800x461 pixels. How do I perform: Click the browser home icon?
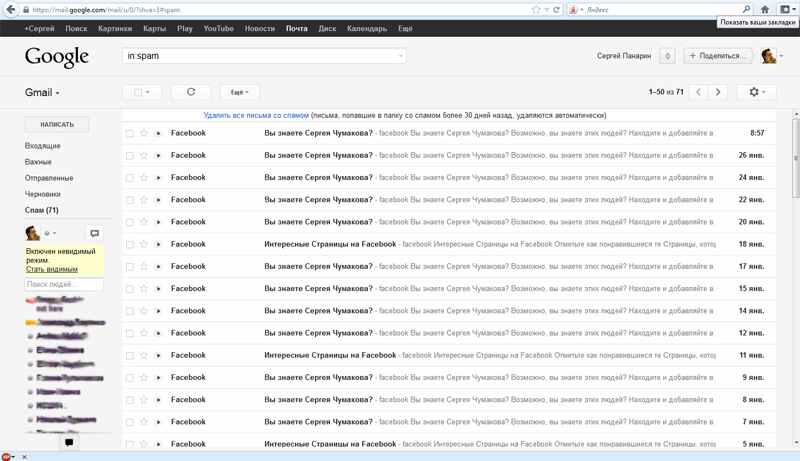click(x=765, y=9)
